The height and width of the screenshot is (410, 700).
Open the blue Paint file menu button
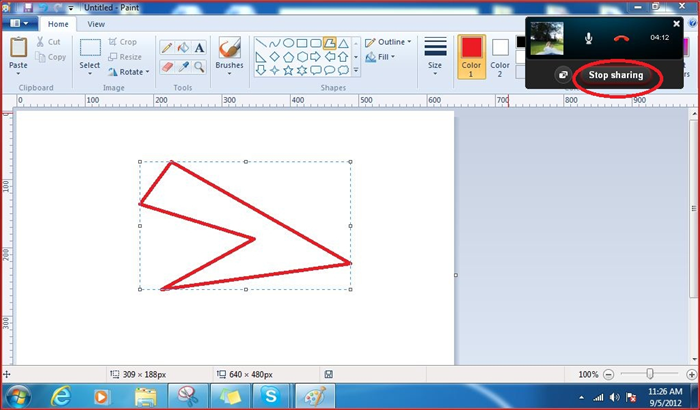click(19, 23)
